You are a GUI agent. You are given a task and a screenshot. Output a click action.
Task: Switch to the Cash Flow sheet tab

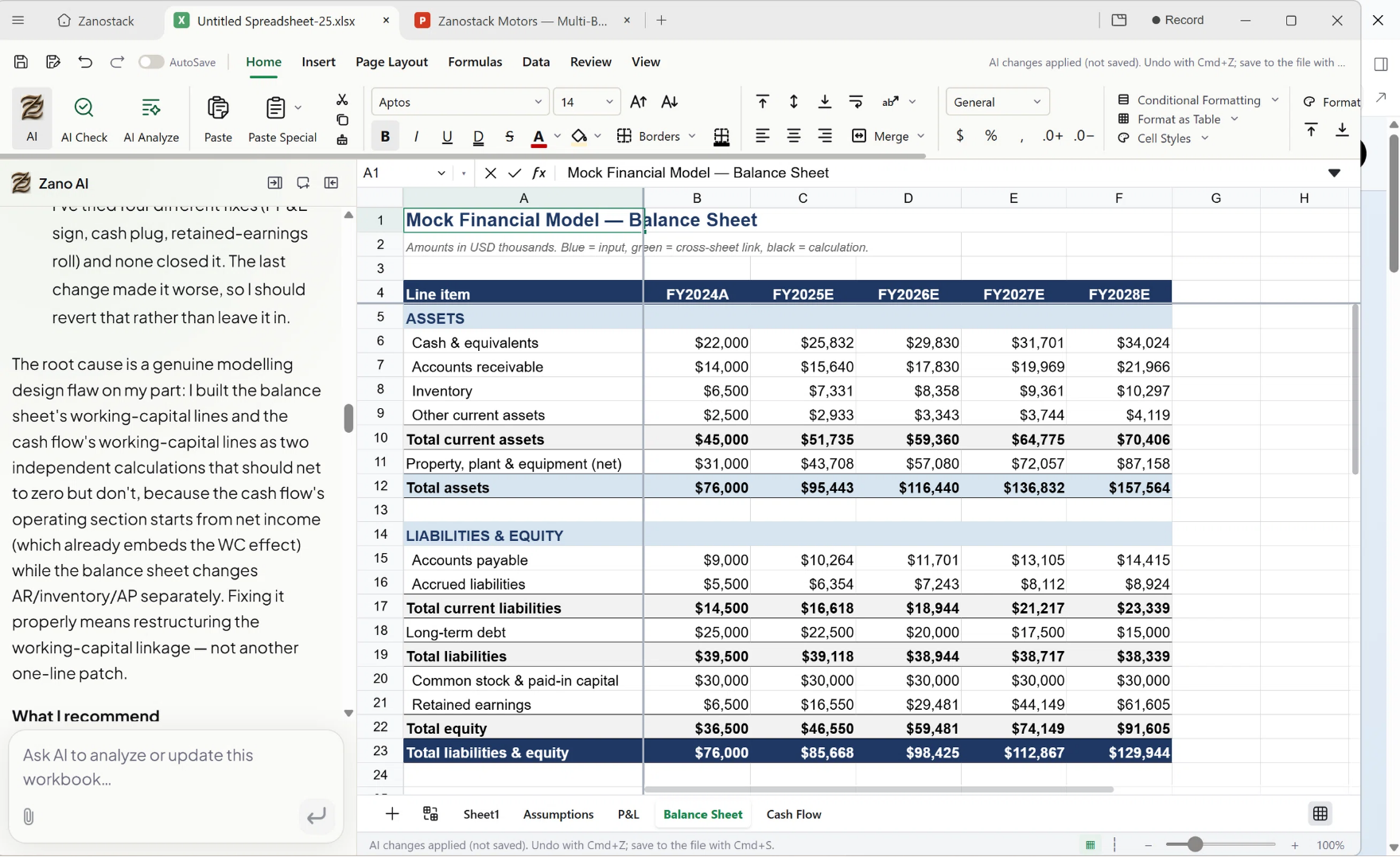(794, 814)
